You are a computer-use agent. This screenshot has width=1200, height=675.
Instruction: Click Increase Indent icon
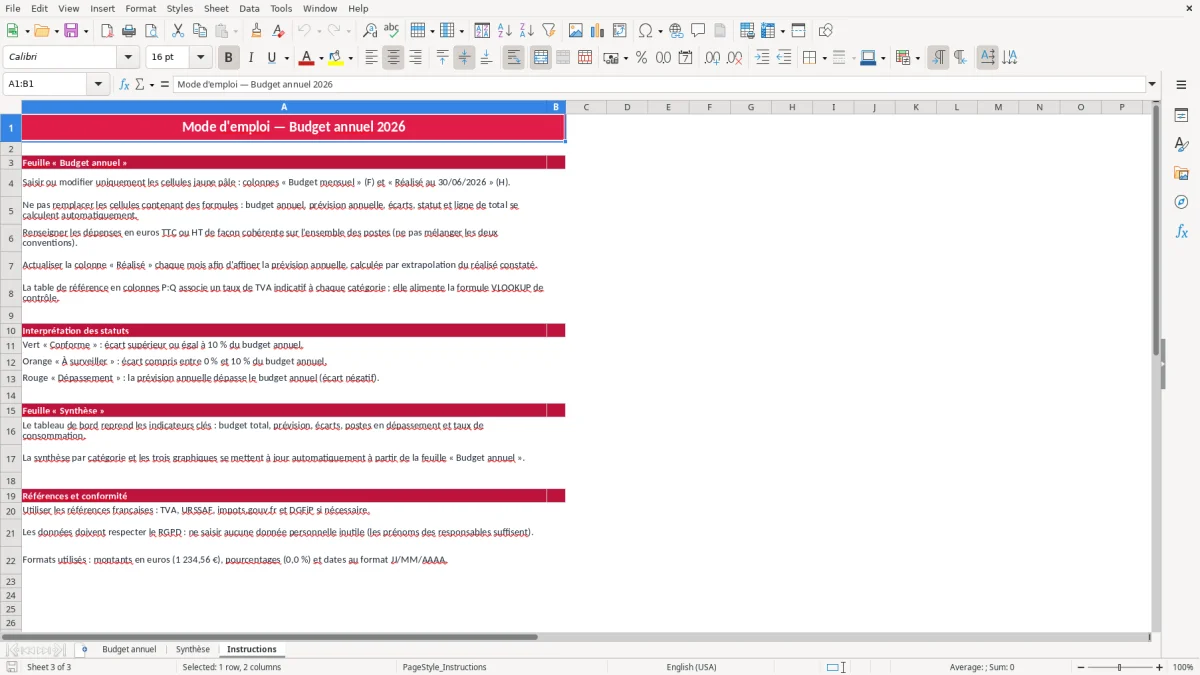762,58
